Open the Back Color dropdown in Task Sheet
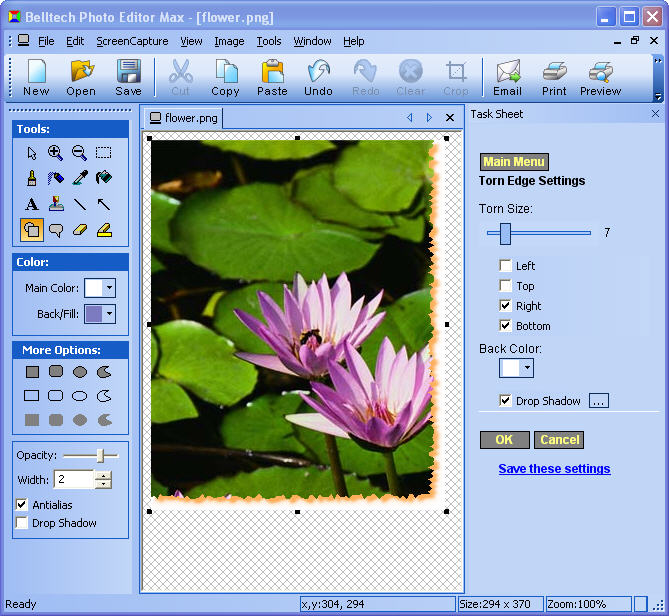The height and width of the screenshot is (616, 669). point(527,368)
